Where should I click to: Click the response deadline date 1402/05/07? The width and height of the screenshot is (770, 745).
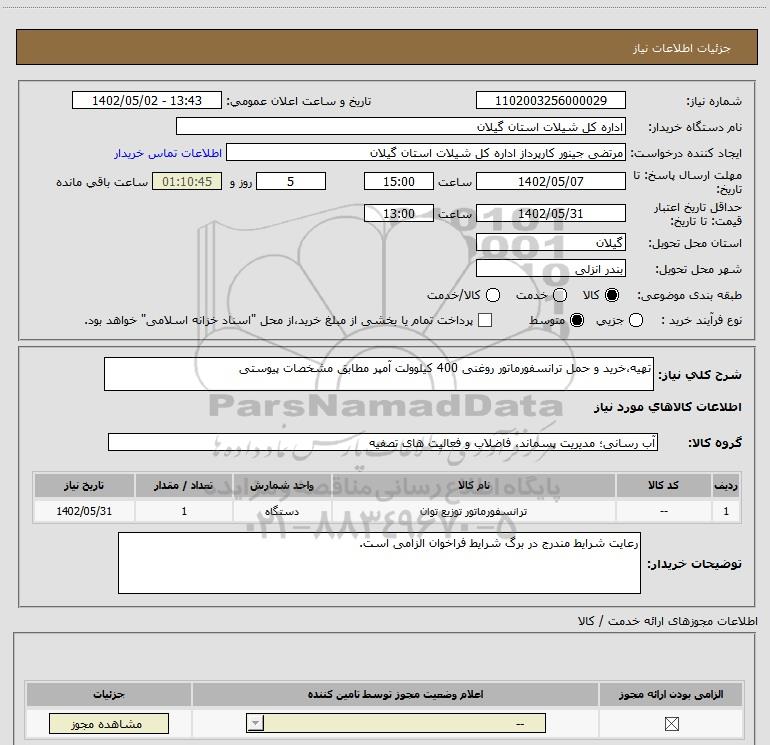[550, 181]
